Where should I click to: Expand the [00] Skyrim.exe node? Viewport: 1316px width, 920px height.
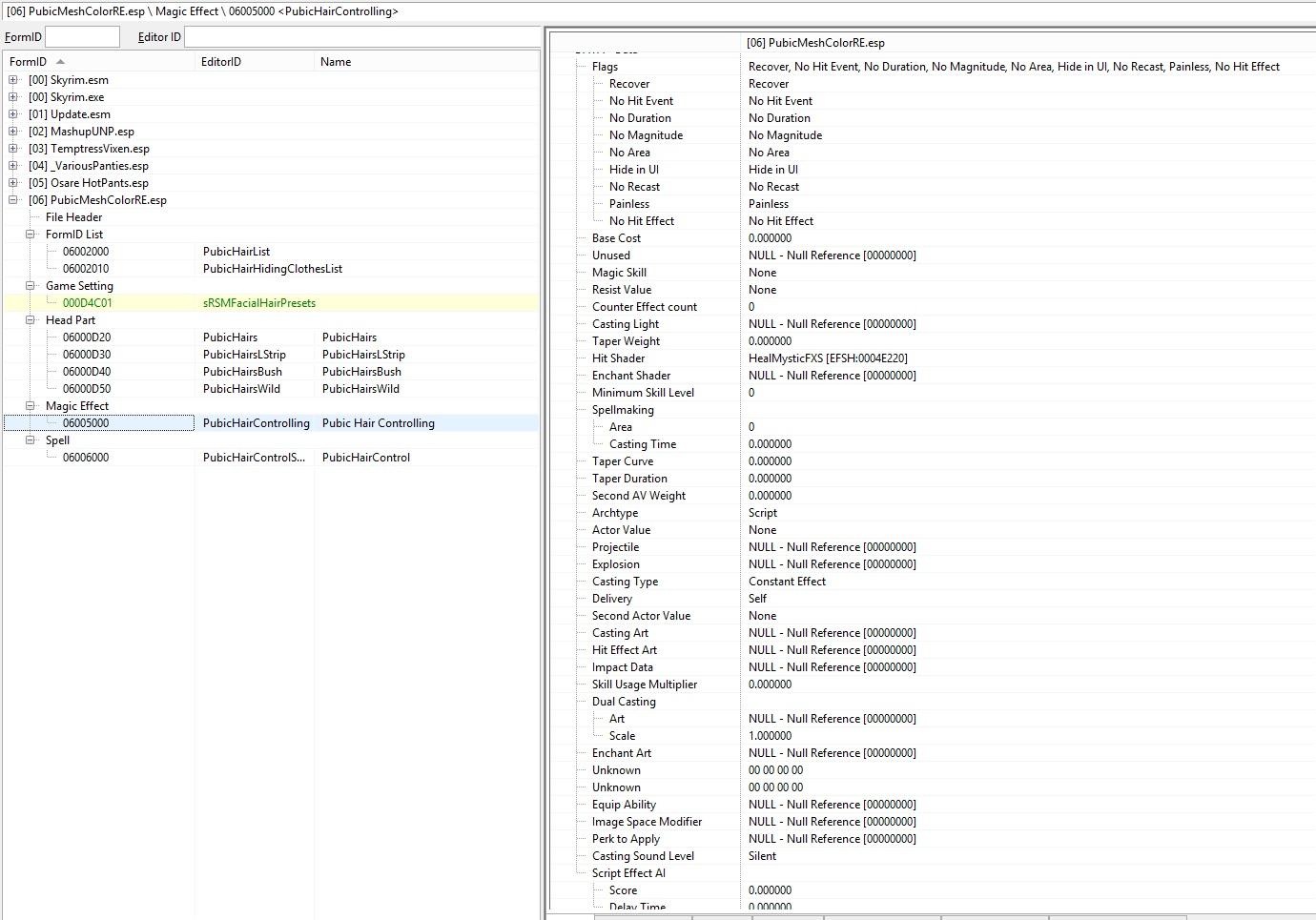(13, 97)
